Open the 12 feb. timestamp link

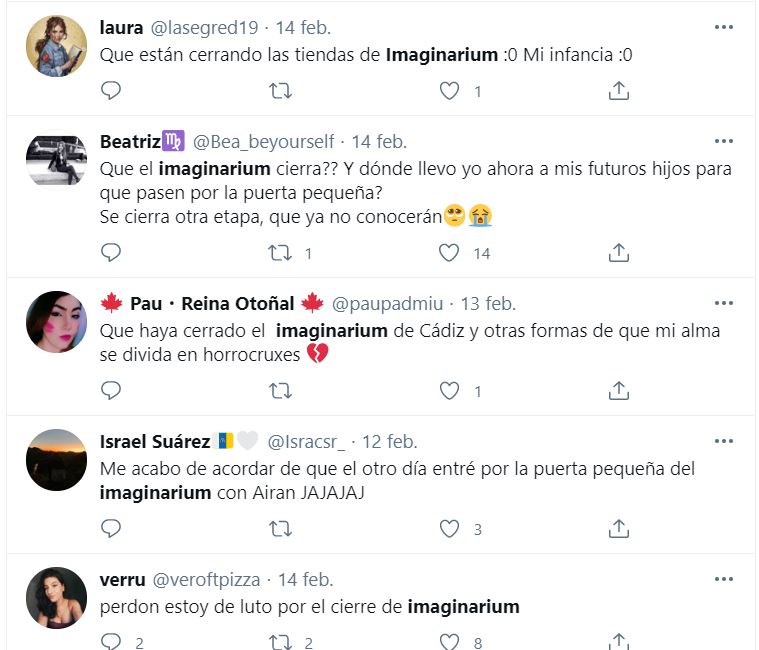388,442
